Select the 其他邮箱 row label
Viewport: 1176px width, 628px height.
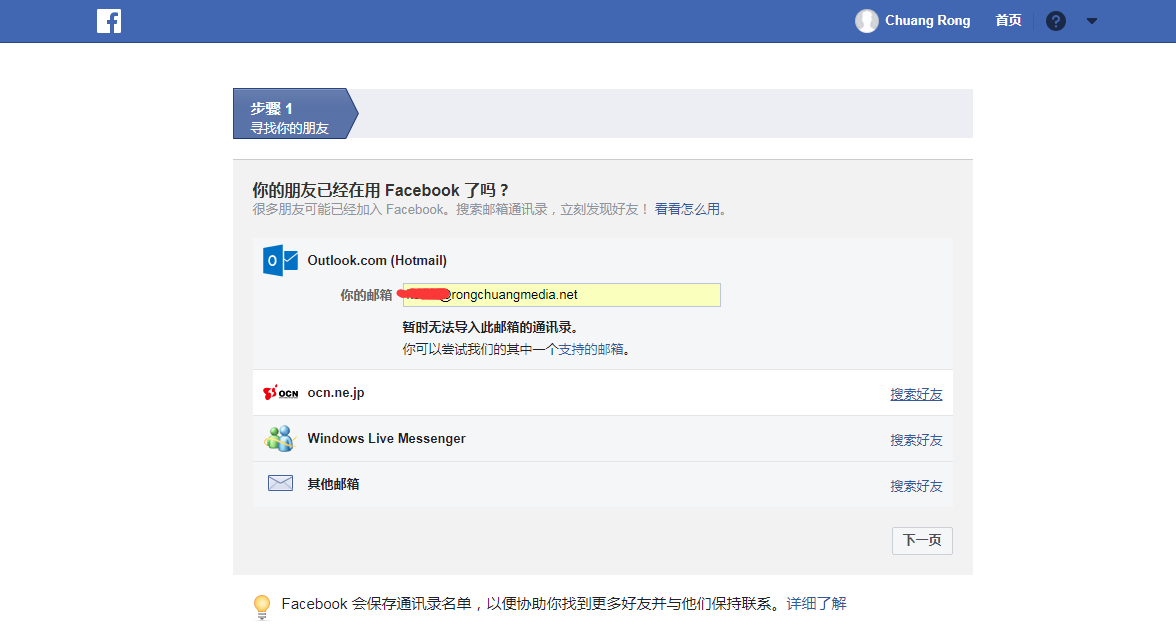333,484
